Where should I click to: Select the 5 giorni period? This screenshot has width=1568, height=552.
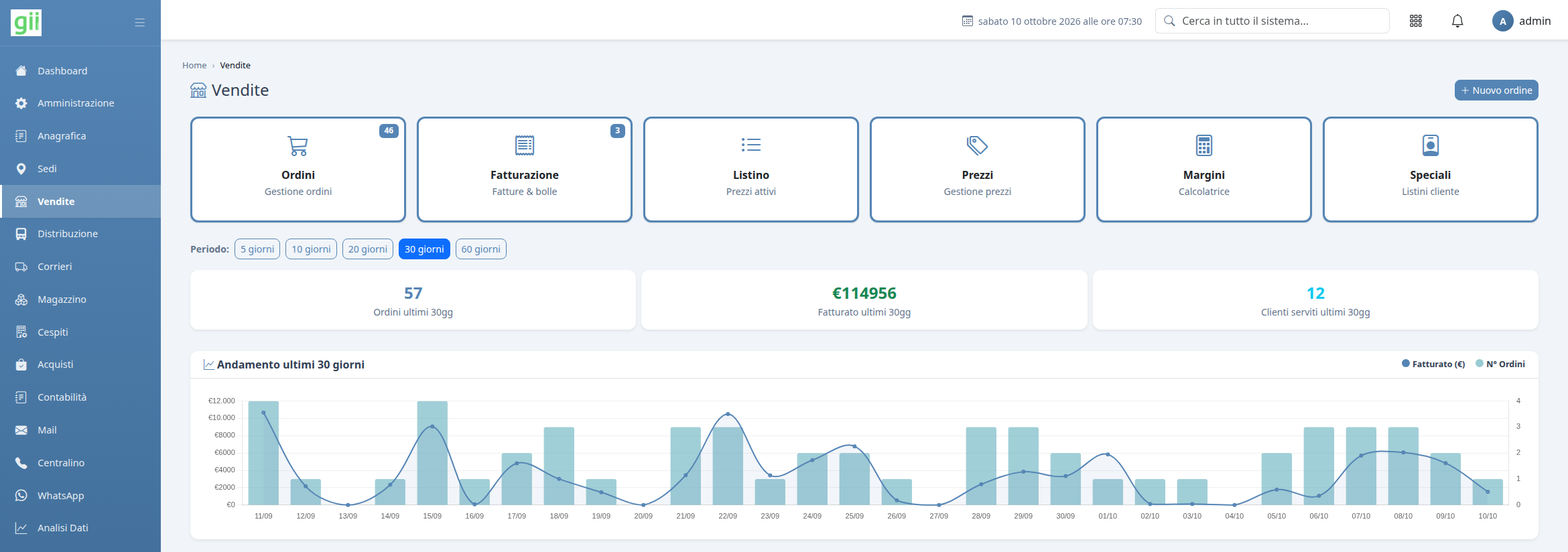point(257,249)
